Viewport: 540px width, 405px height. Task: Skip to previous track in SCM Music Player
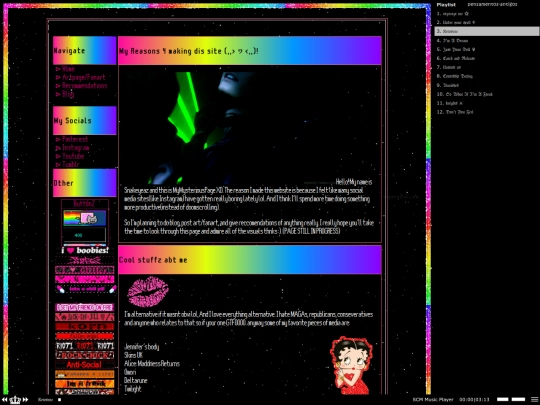[x=5, y=399]
